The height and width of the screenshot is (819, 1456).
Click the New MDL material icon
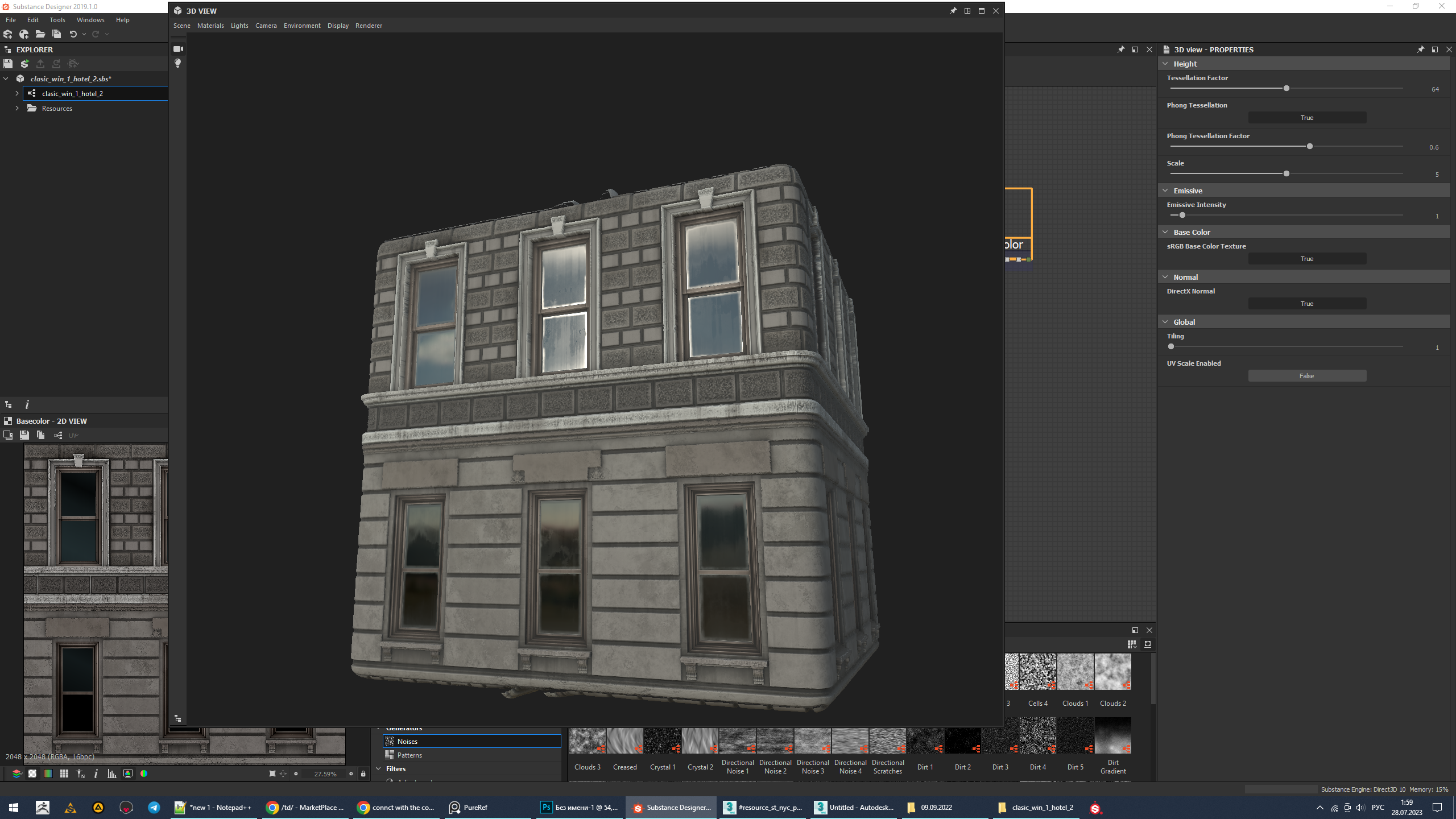tap(24, 34)
